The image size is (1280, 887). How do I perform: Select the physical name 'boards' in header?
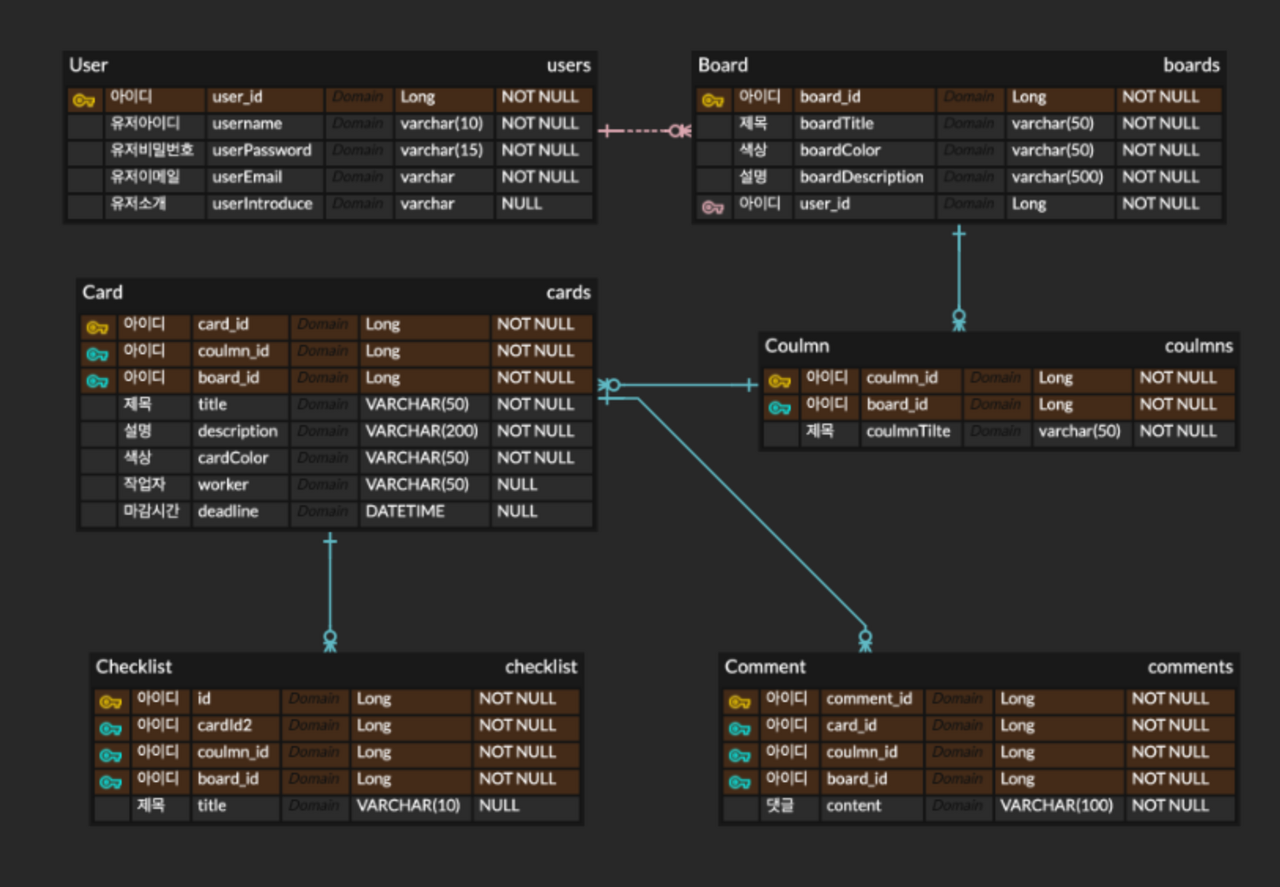(1191, 66)
